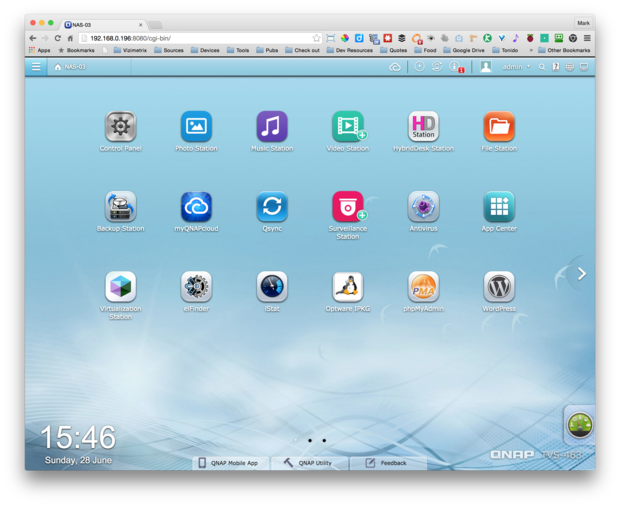This screenshot has width=620, height=506.
Task: Open HybridDesk Station
Action: click(423, 126)
